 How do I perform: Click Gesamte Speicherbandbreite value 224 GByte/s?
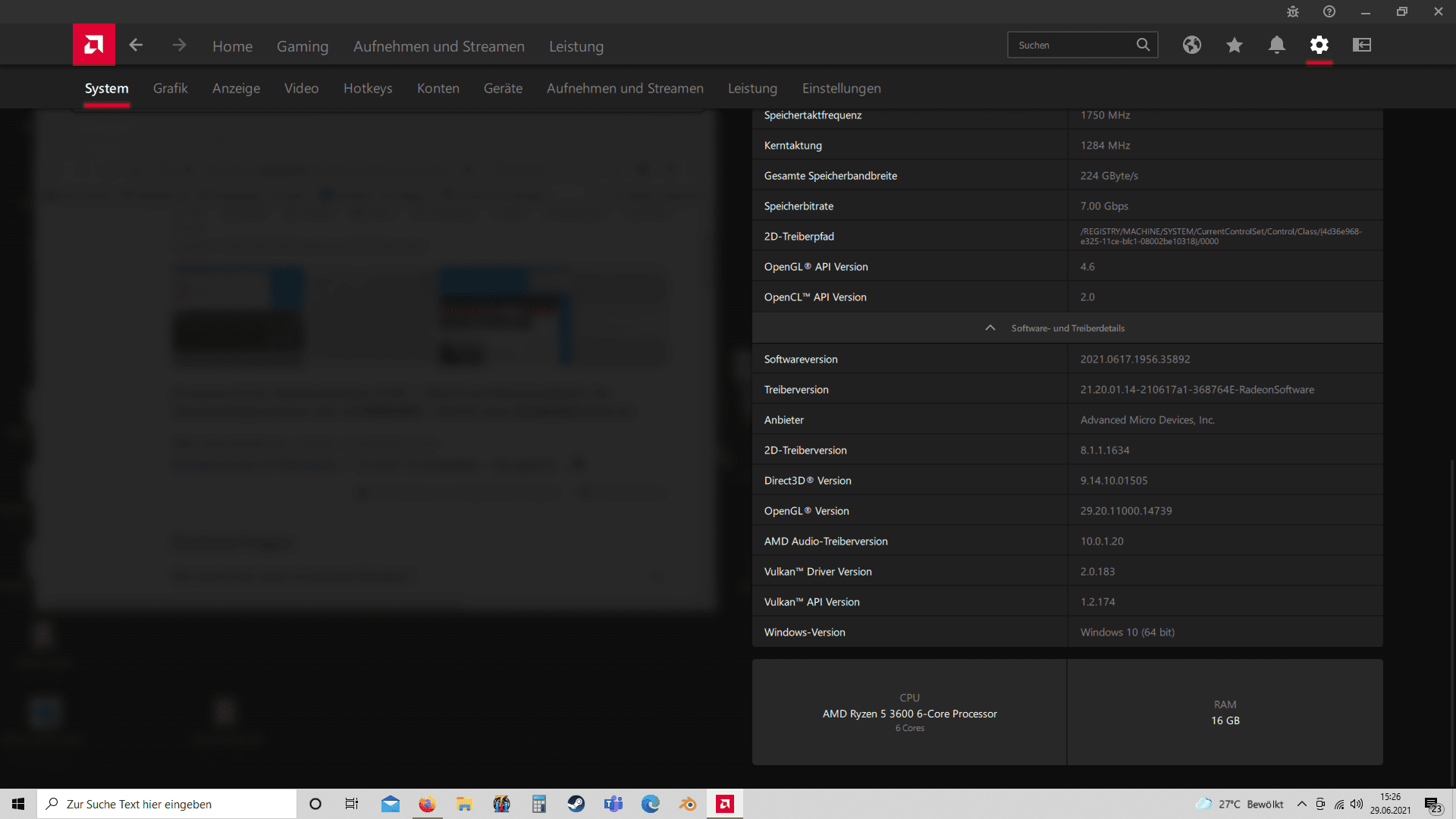point(1109,175)
